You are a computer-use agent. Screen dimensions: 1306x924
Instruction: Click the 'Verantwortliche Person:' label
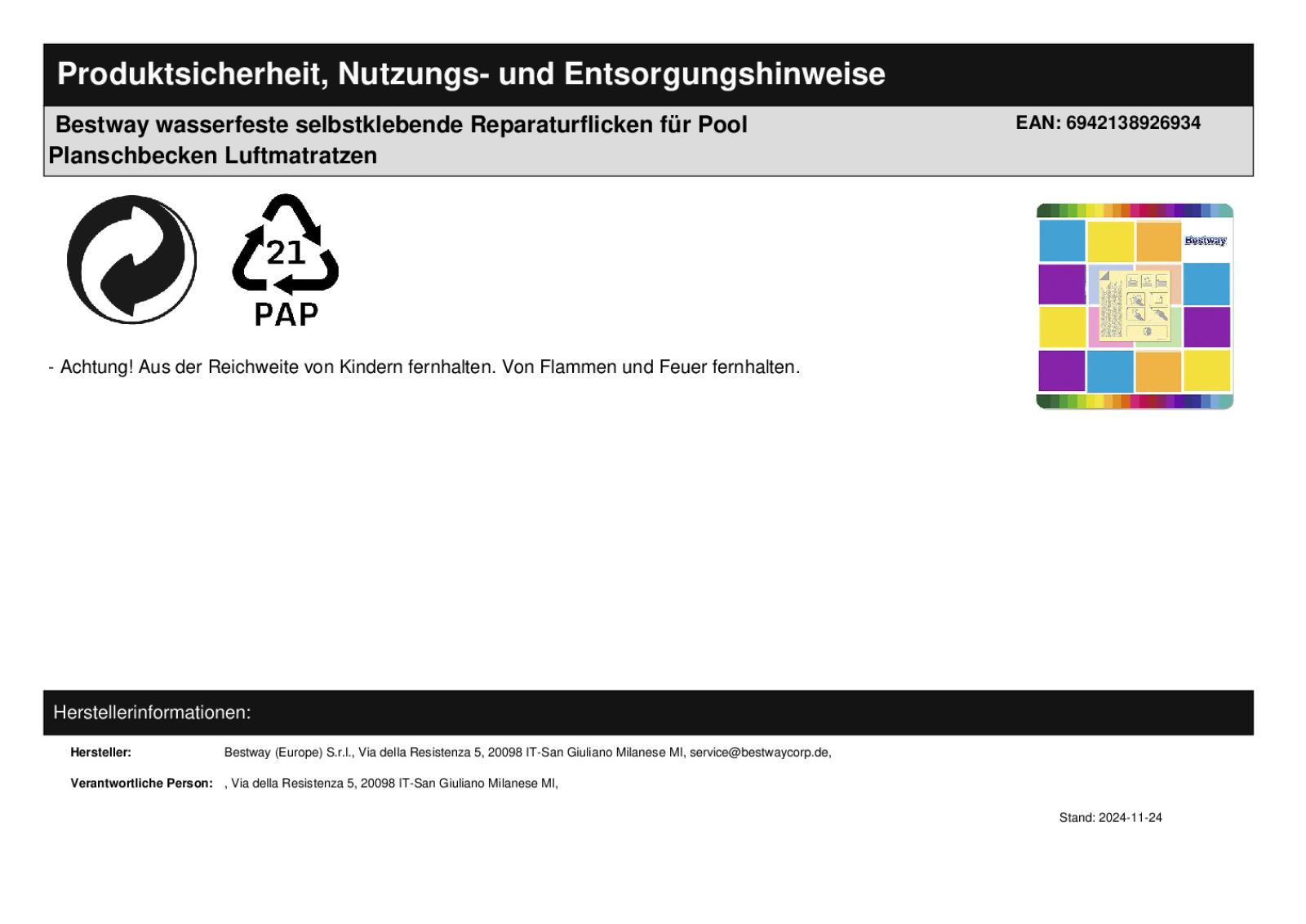[x=141, y=784]
